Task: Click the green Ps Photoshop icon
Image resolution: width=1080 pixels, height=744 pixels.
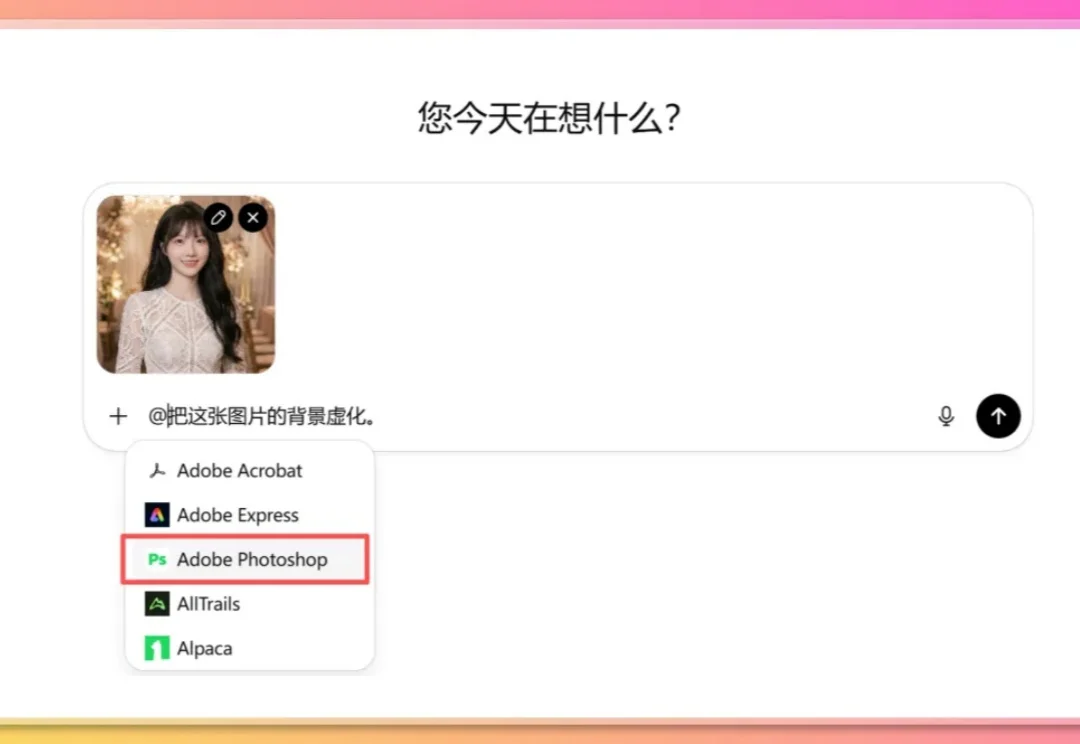Action: coord(157,560)
